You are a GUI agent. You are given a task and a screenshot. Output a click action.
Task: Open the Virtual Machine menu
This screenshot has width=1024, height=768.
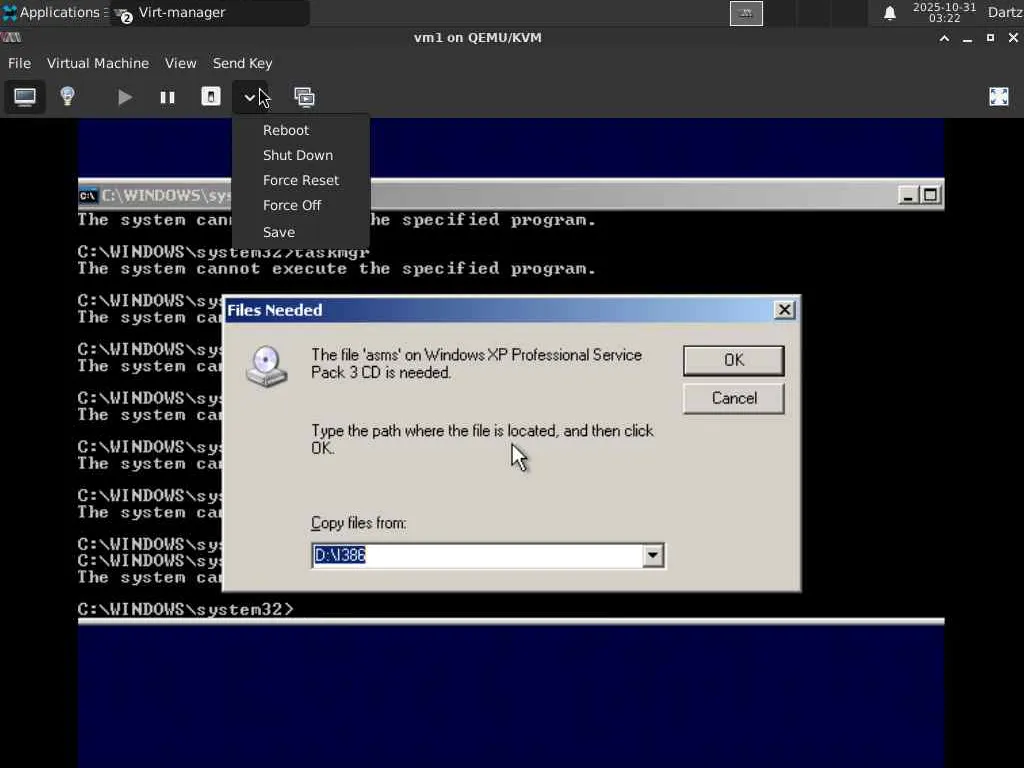pos(98,63)
